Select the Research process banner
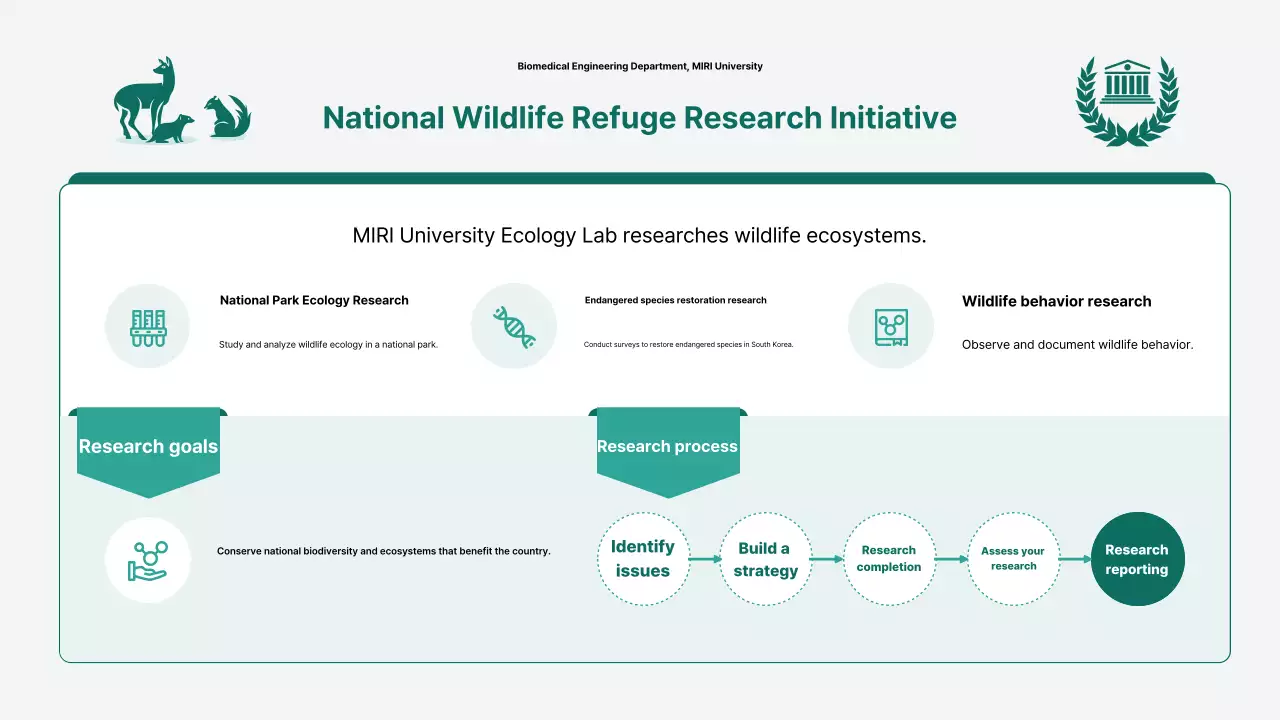 point(667,448)
